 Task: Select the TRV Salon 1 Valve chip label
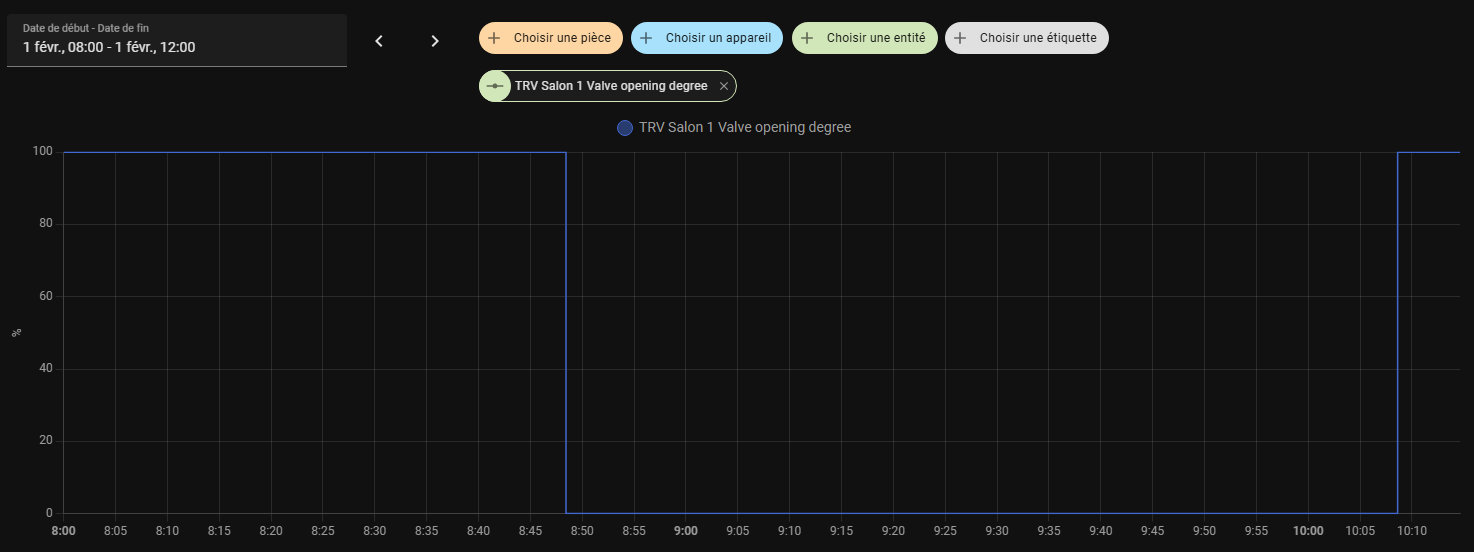click(611, 87)
